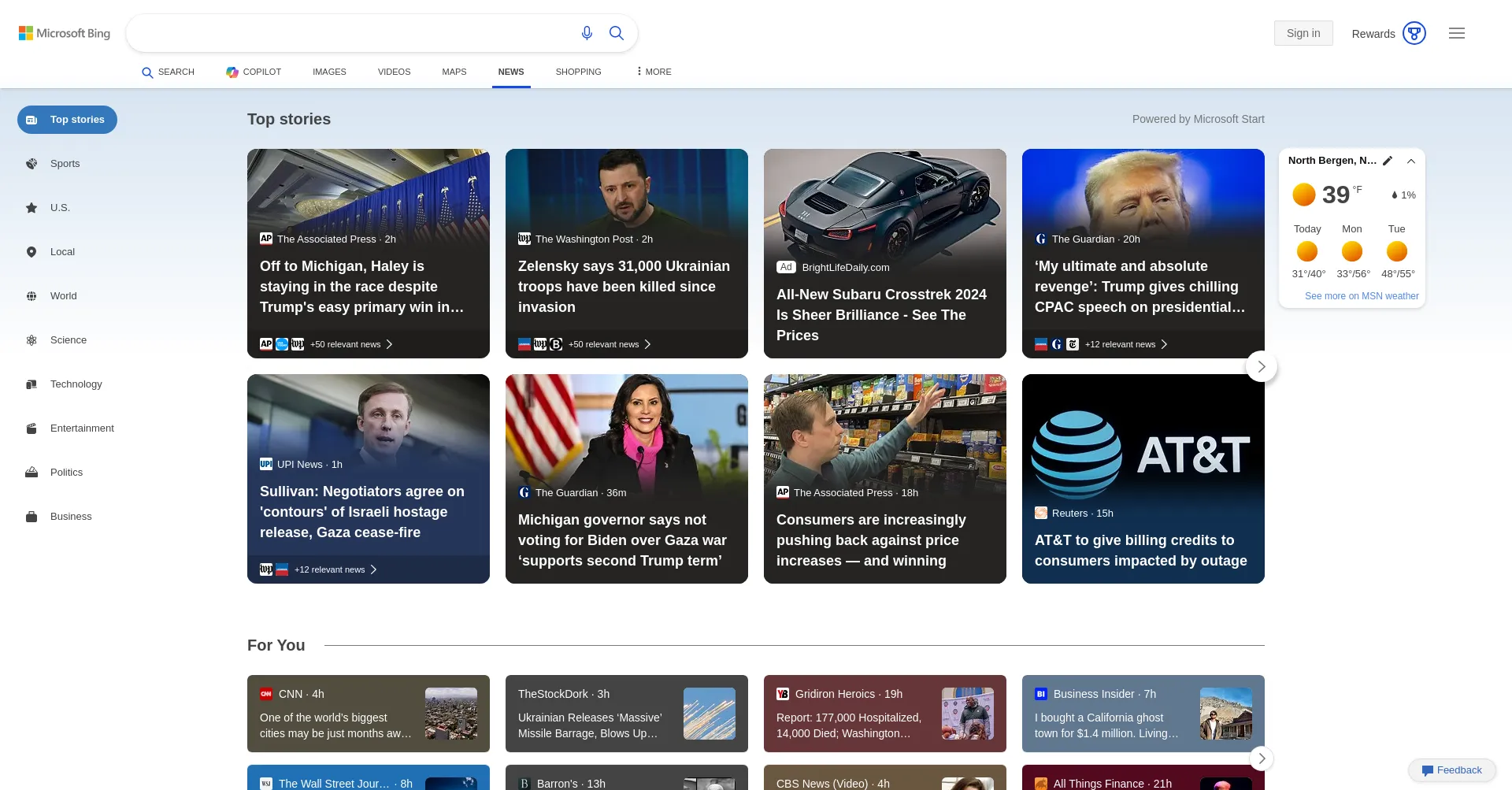Click the microphone voice search icon
Screen dimensions: 1512x790
point(587,33)
